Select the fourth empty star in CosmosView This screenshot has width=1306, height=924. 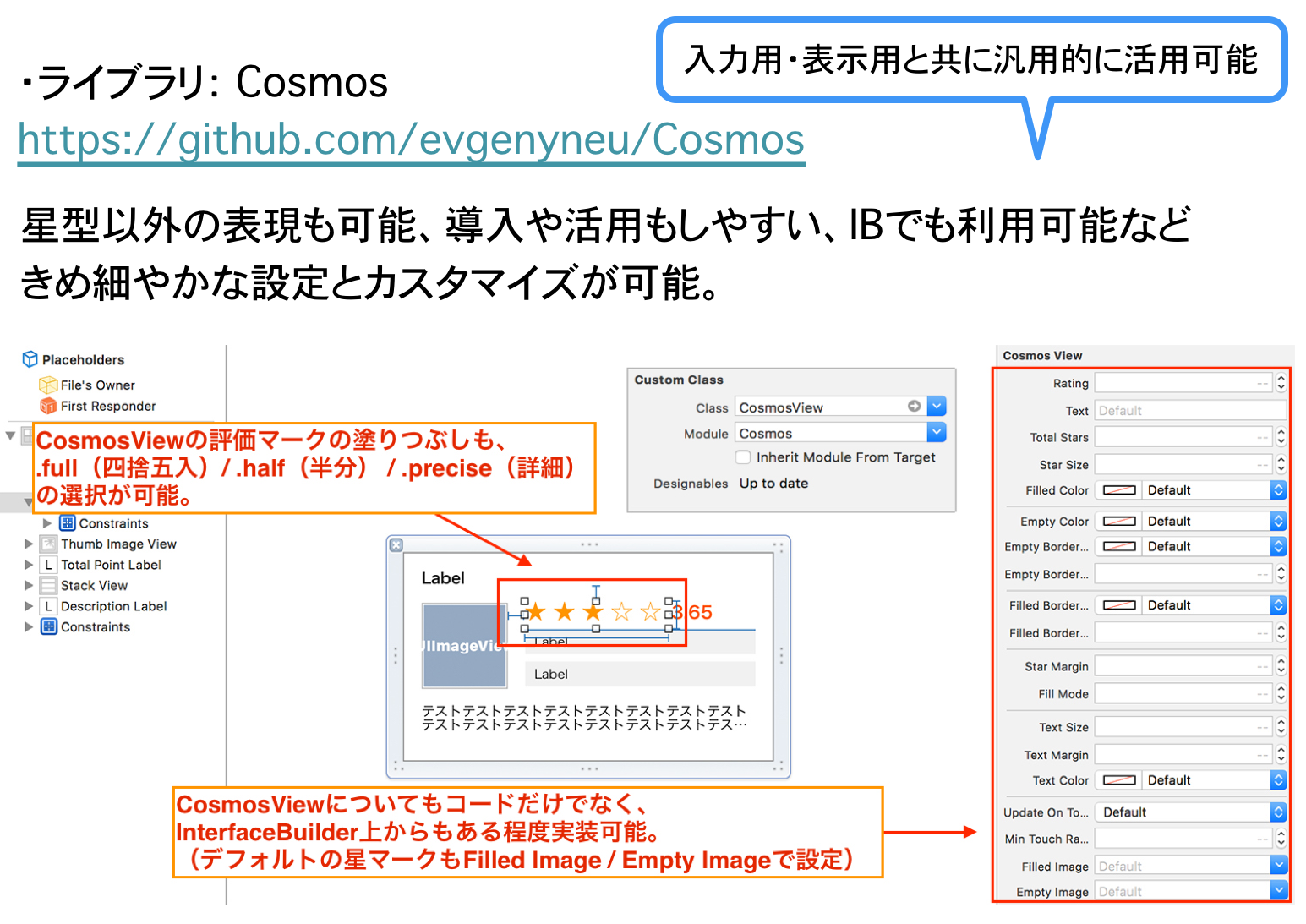(622, 611)
